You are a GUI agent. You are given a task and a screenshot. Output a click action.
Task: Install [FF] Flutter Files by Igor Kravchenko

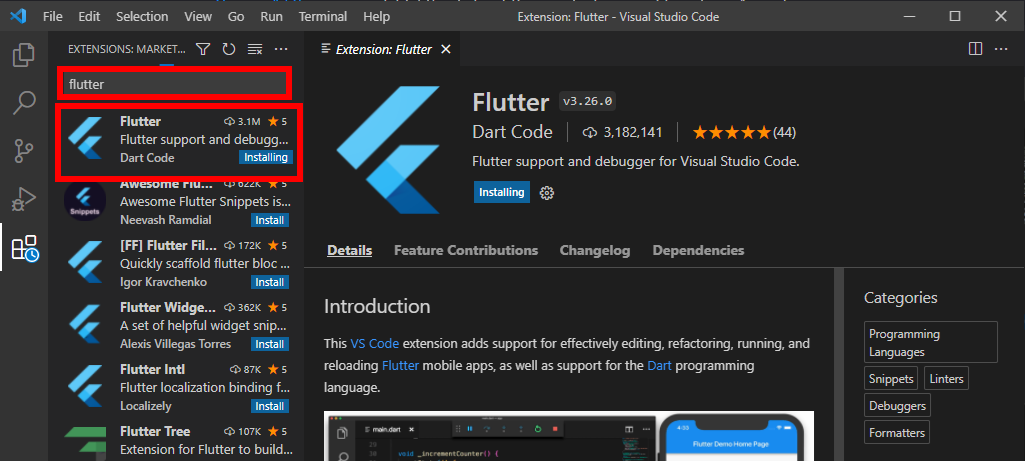(269, 282)
